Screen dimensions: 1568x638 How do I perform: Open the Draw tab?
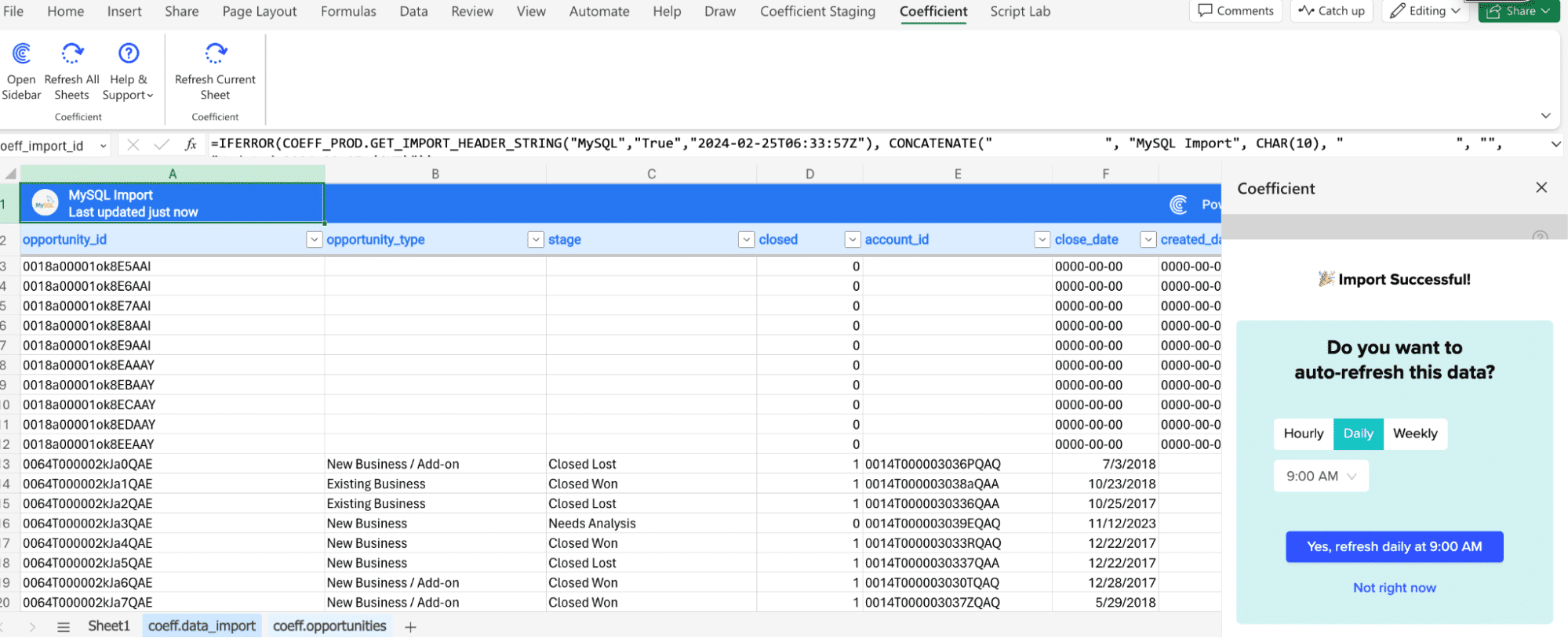pos(720,11)
